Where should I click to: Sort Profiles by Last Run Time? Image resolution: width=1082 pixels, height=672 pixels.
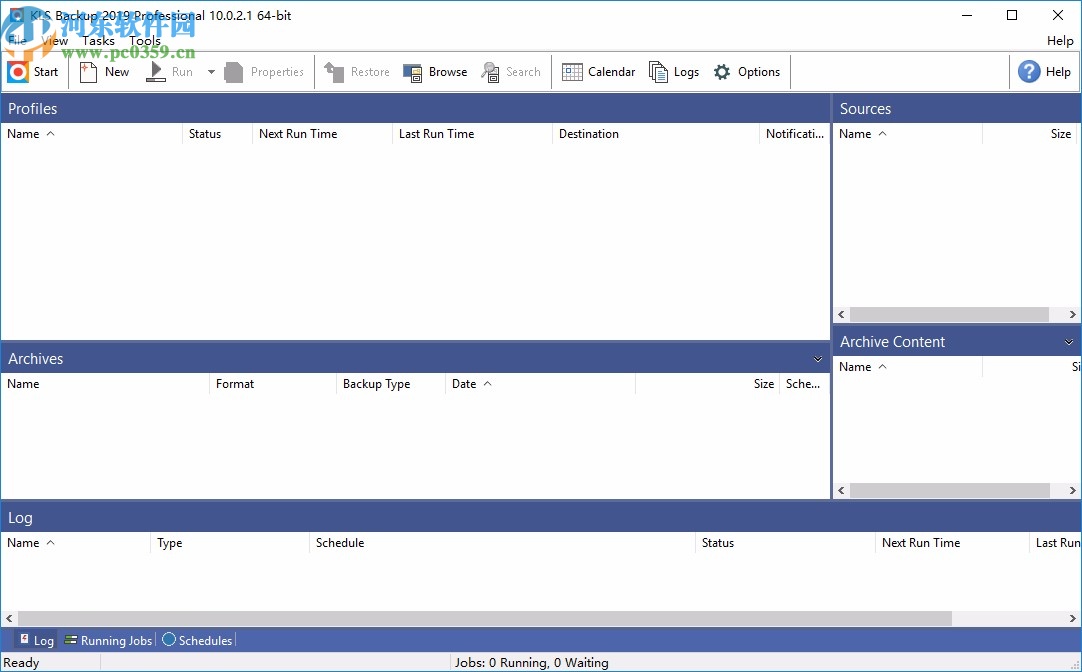[x=472, y=134]
